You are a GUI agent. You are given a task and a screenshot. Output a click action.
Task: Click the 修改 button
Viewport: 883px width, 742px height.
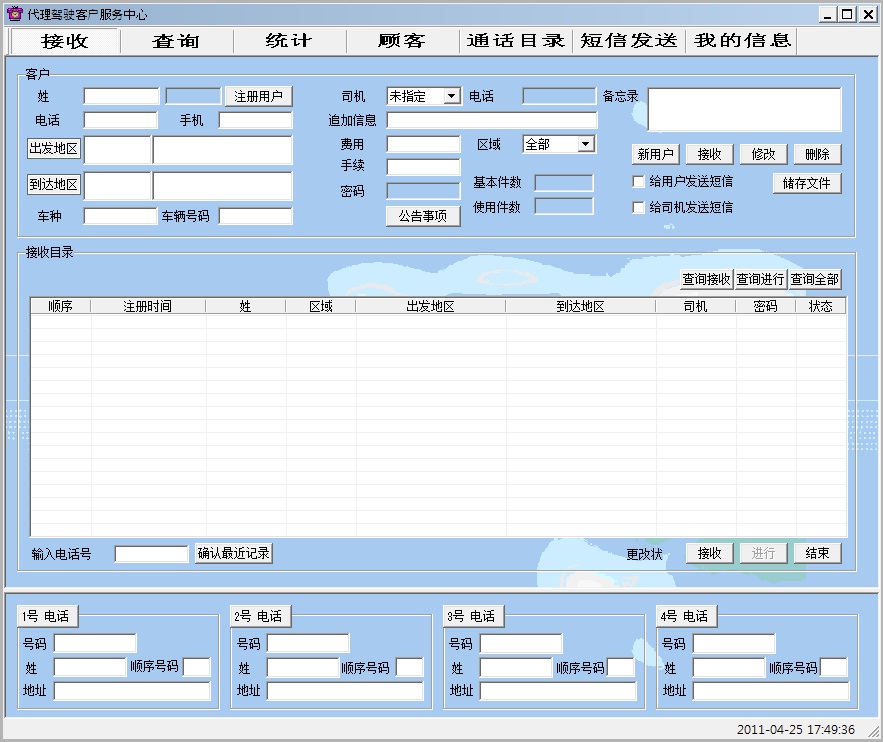click(x=764, y=154)
